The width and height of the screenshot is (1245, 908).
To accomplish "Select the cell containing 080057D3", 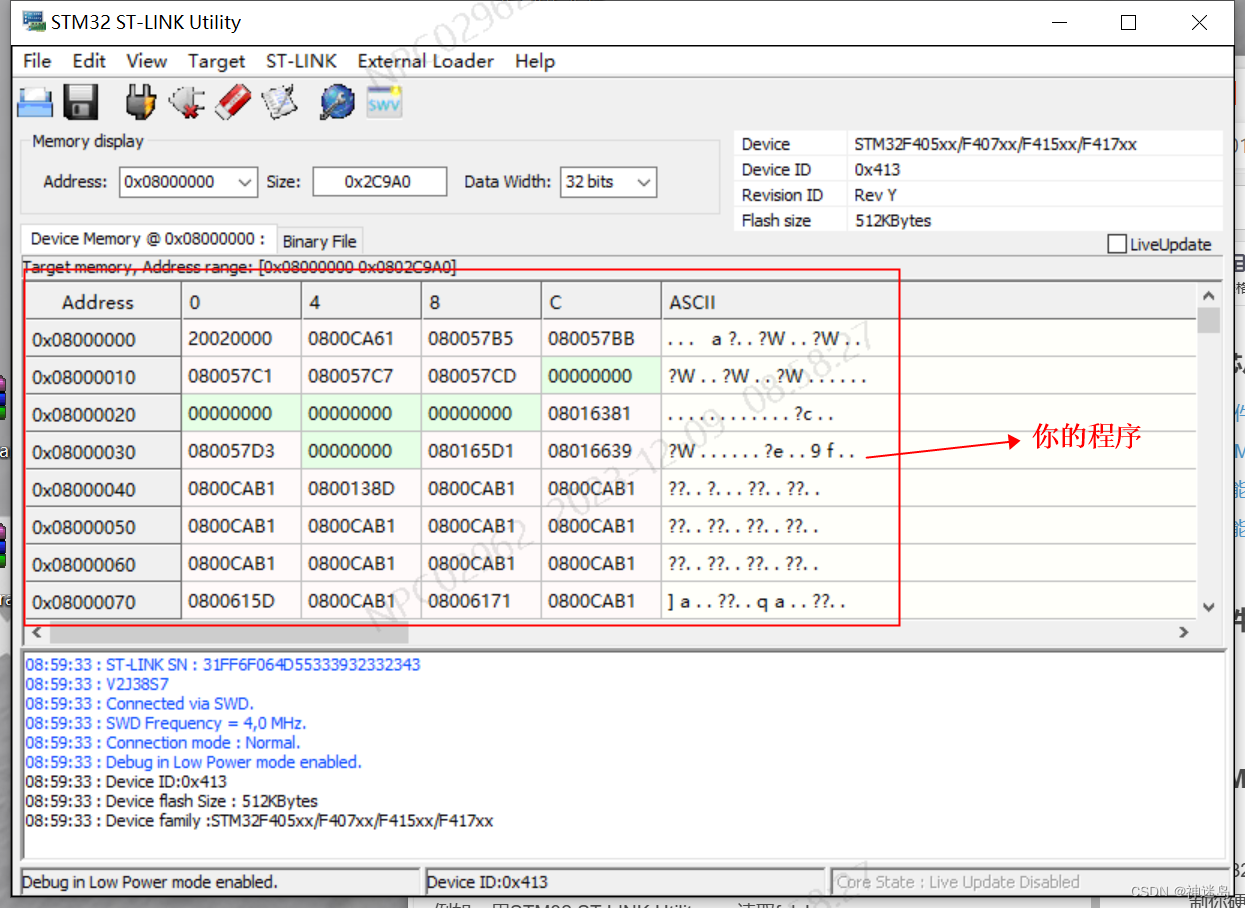I will click(241, 451).
